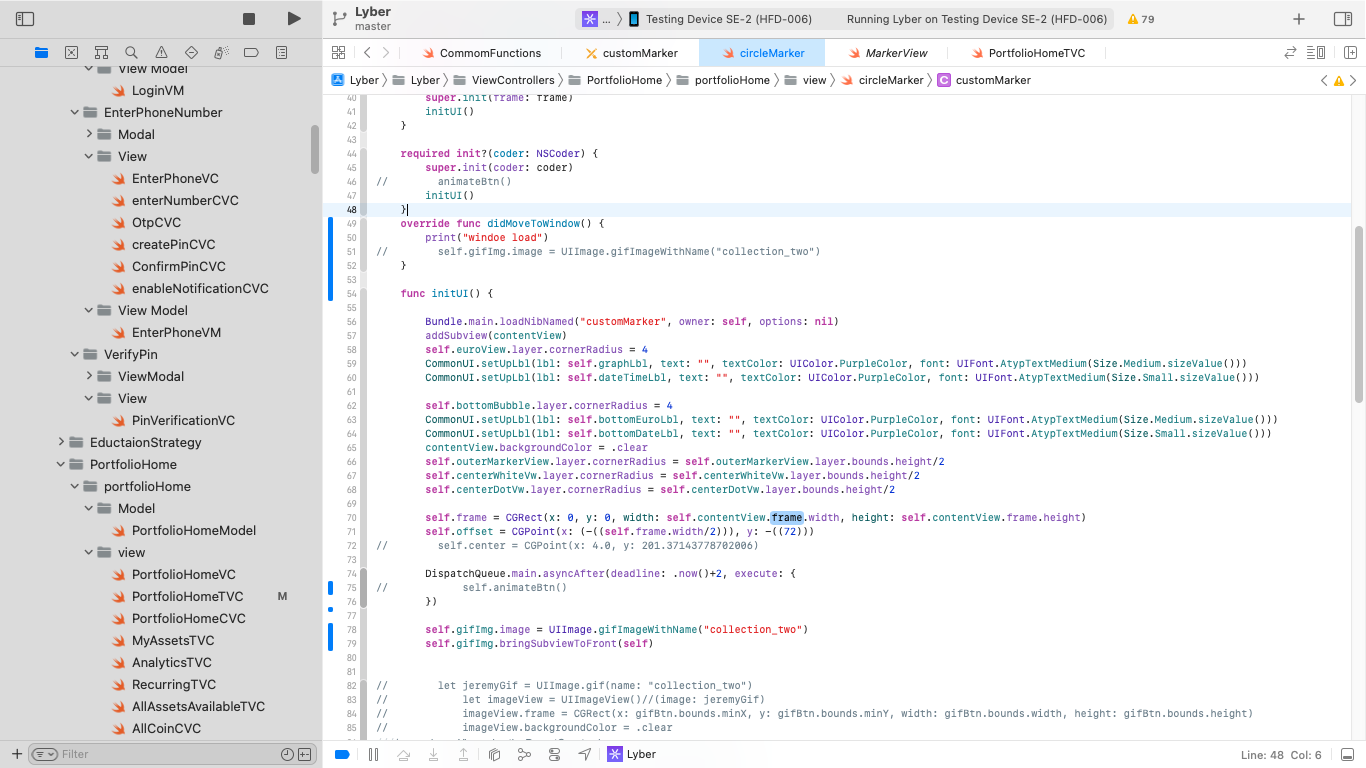
Task: Open the debug navigator
Action: (x=221, y=52)
